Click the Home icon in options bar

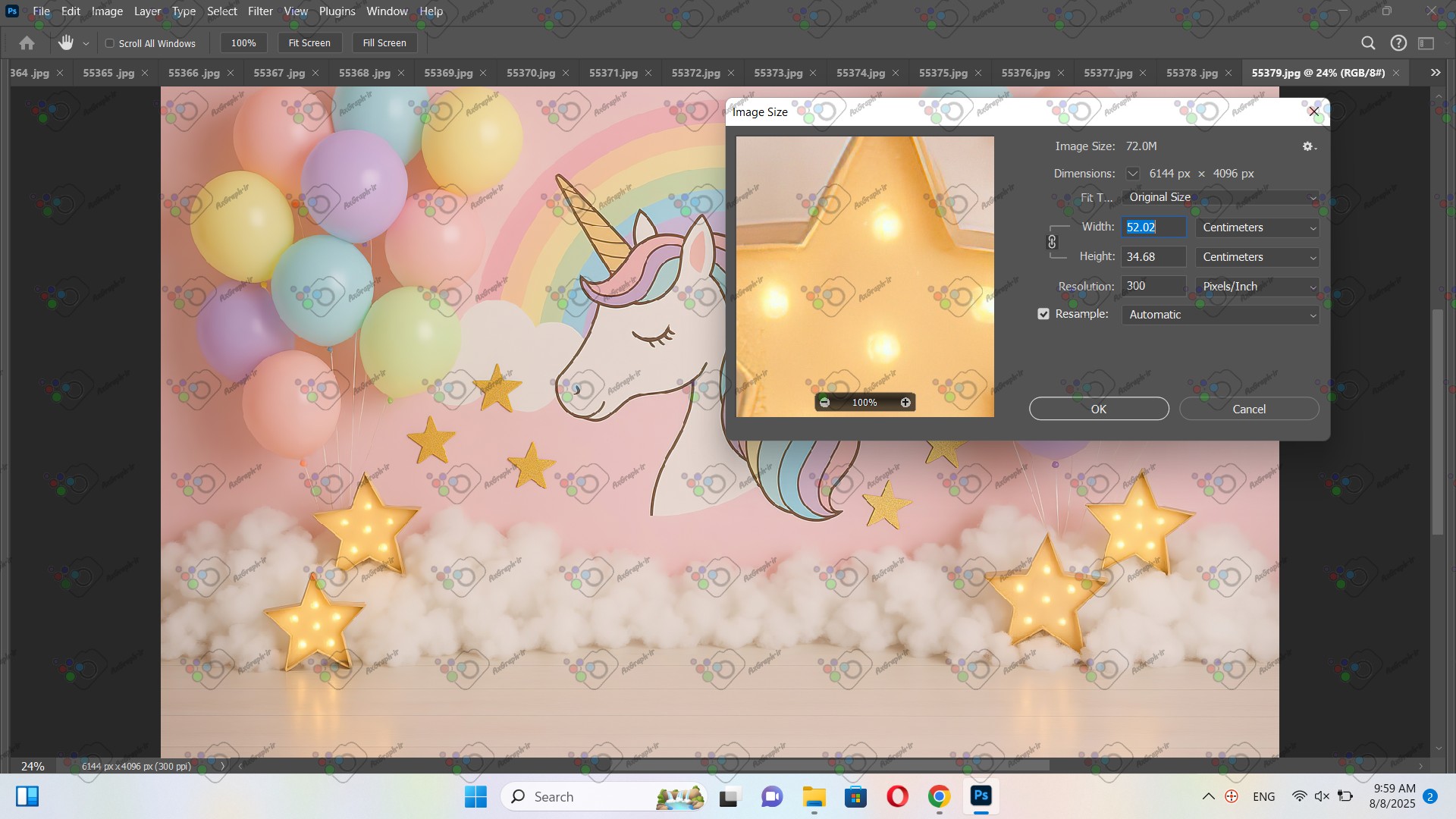pyautogui.click(x=27, y=43)
